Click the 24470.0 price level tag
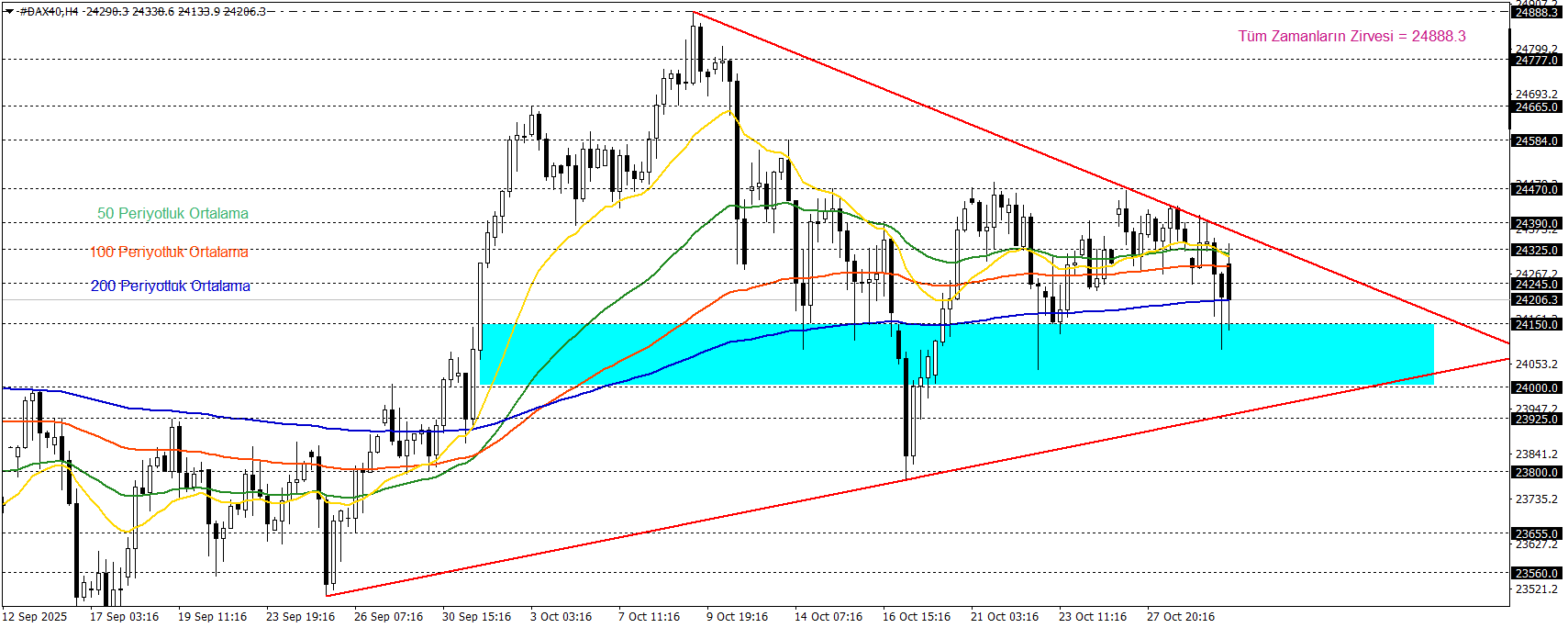 (1536, 189)
